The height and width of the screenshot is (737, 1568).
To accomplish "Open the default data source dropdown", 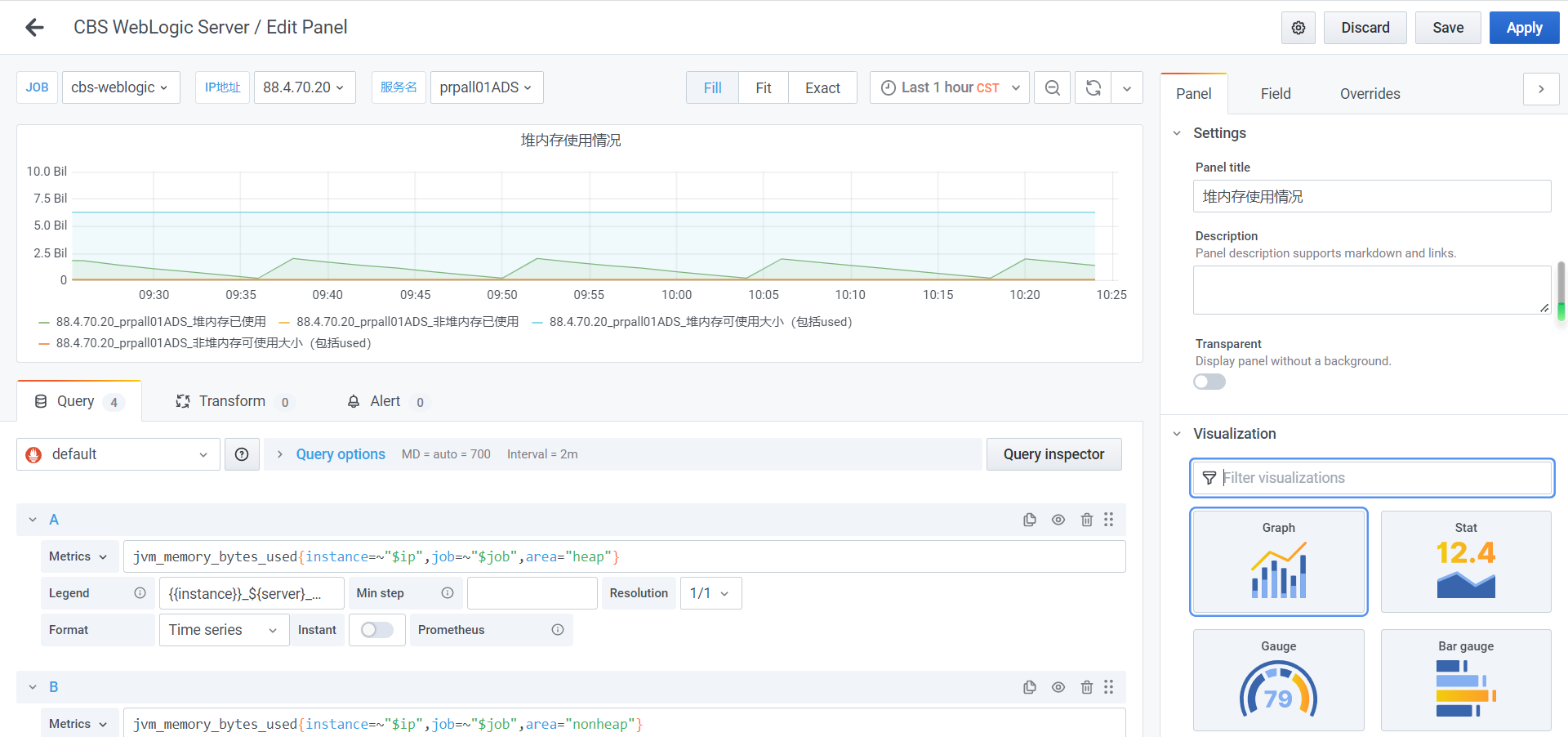I will click(x=118, y=454).
